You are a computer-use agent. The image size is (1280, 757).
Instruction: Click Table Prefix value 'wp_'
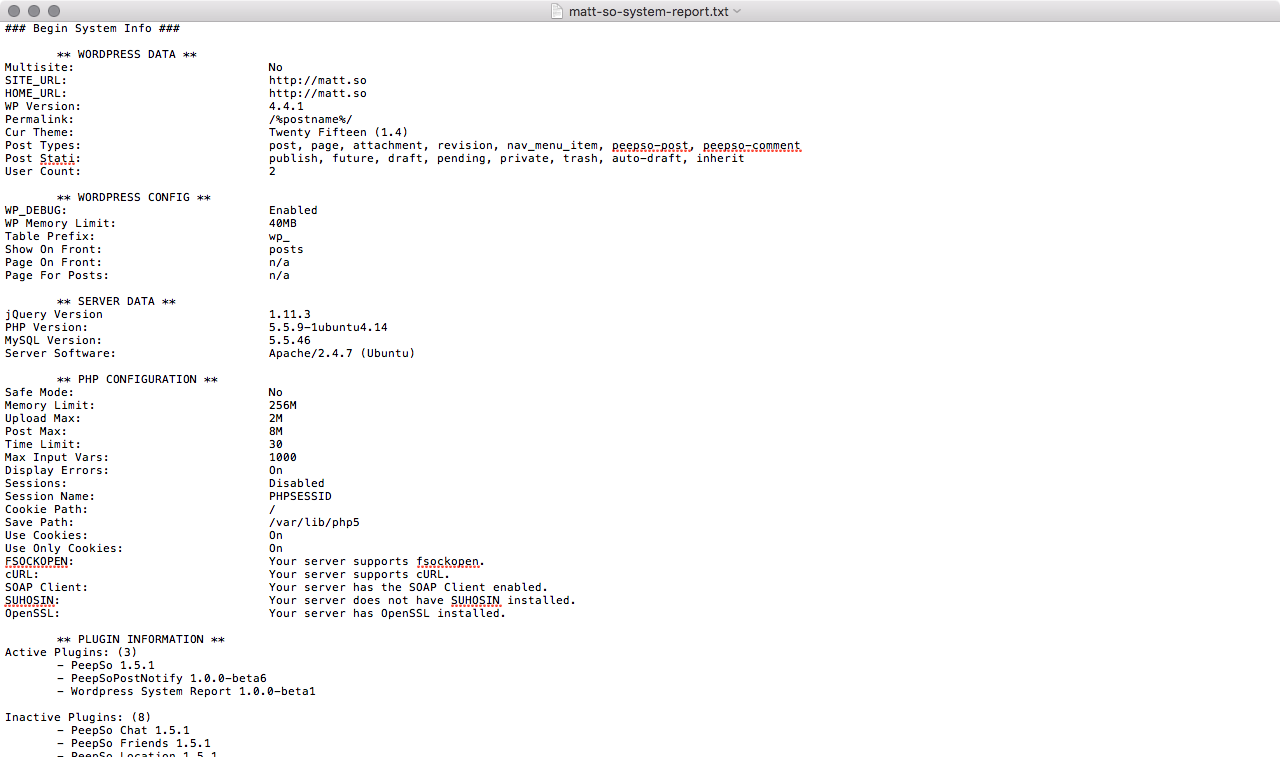click(x=279, y=236)
